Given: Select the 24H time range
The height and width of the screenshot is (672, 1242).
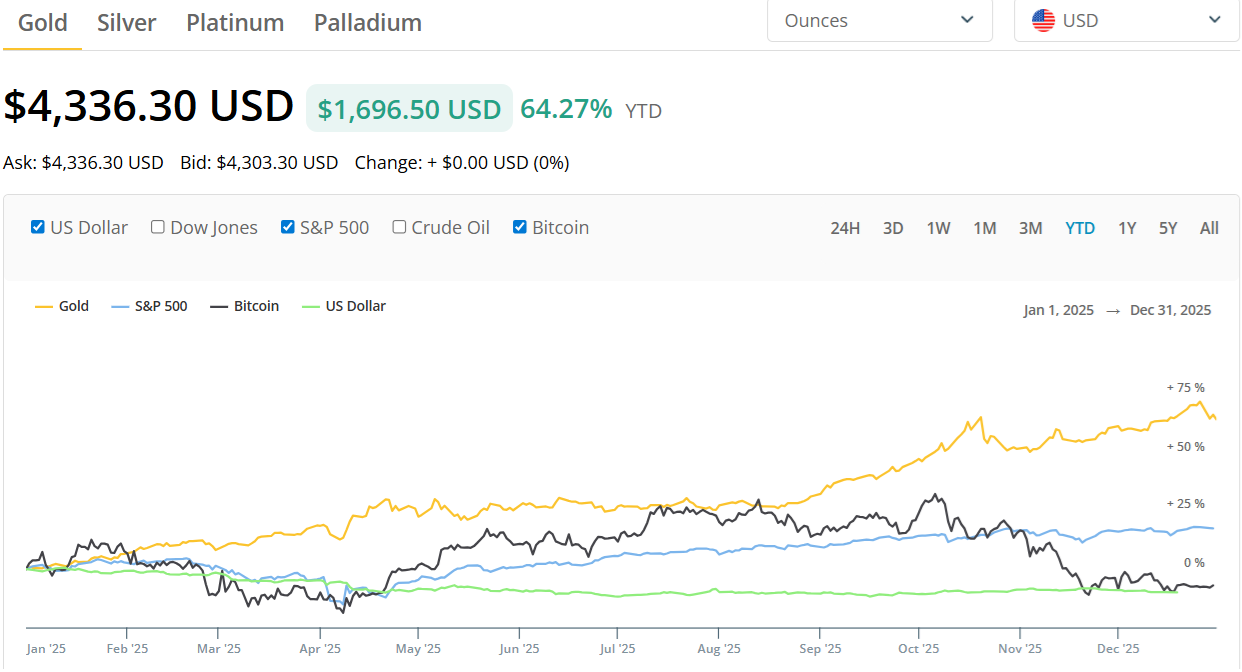Looking at the screenshot, I should click(x=845, y=228).
